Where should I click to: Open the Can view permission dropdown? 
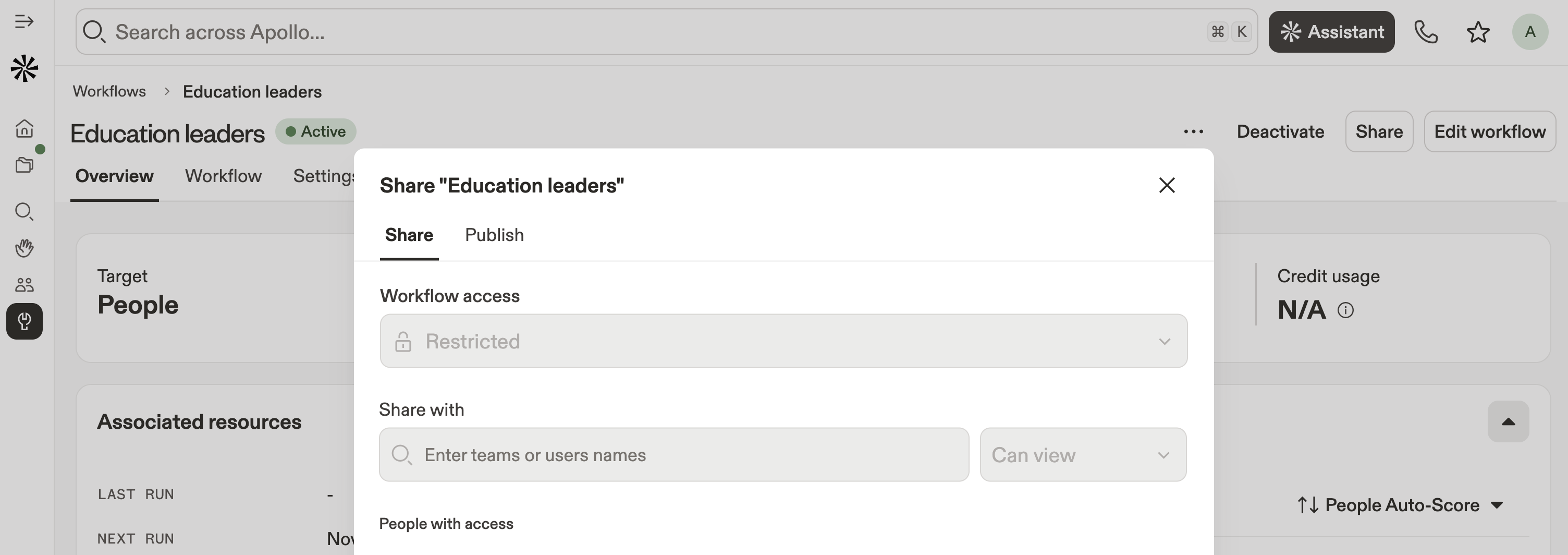(1082, 455)
